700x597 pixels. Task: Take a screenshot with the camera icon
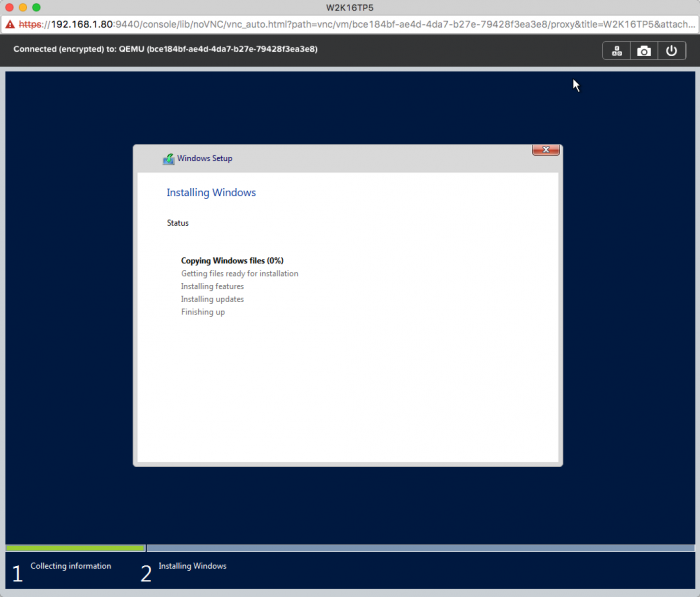(644, 51)
